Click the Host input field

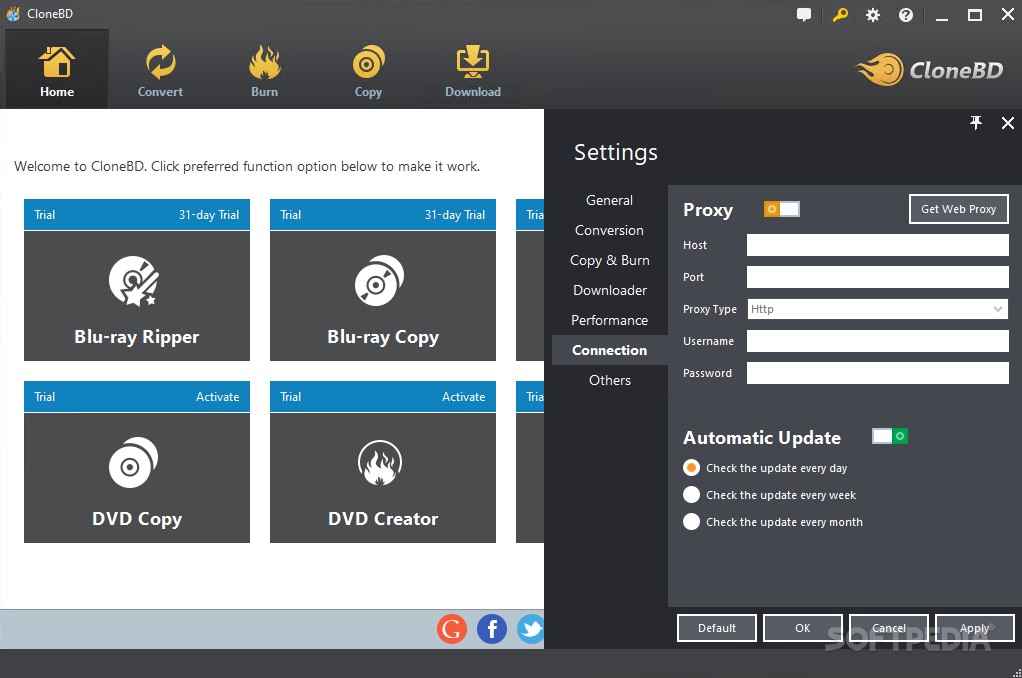(x=877, y=244)
